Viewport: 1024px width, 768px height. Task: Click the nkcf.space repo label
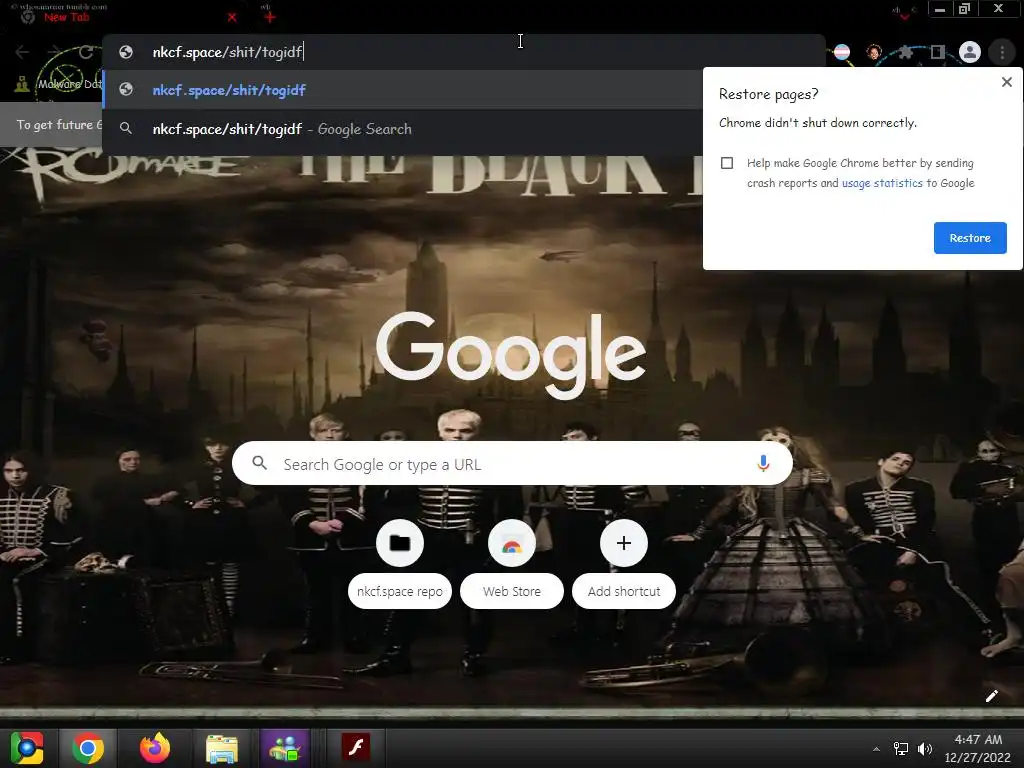400,591
